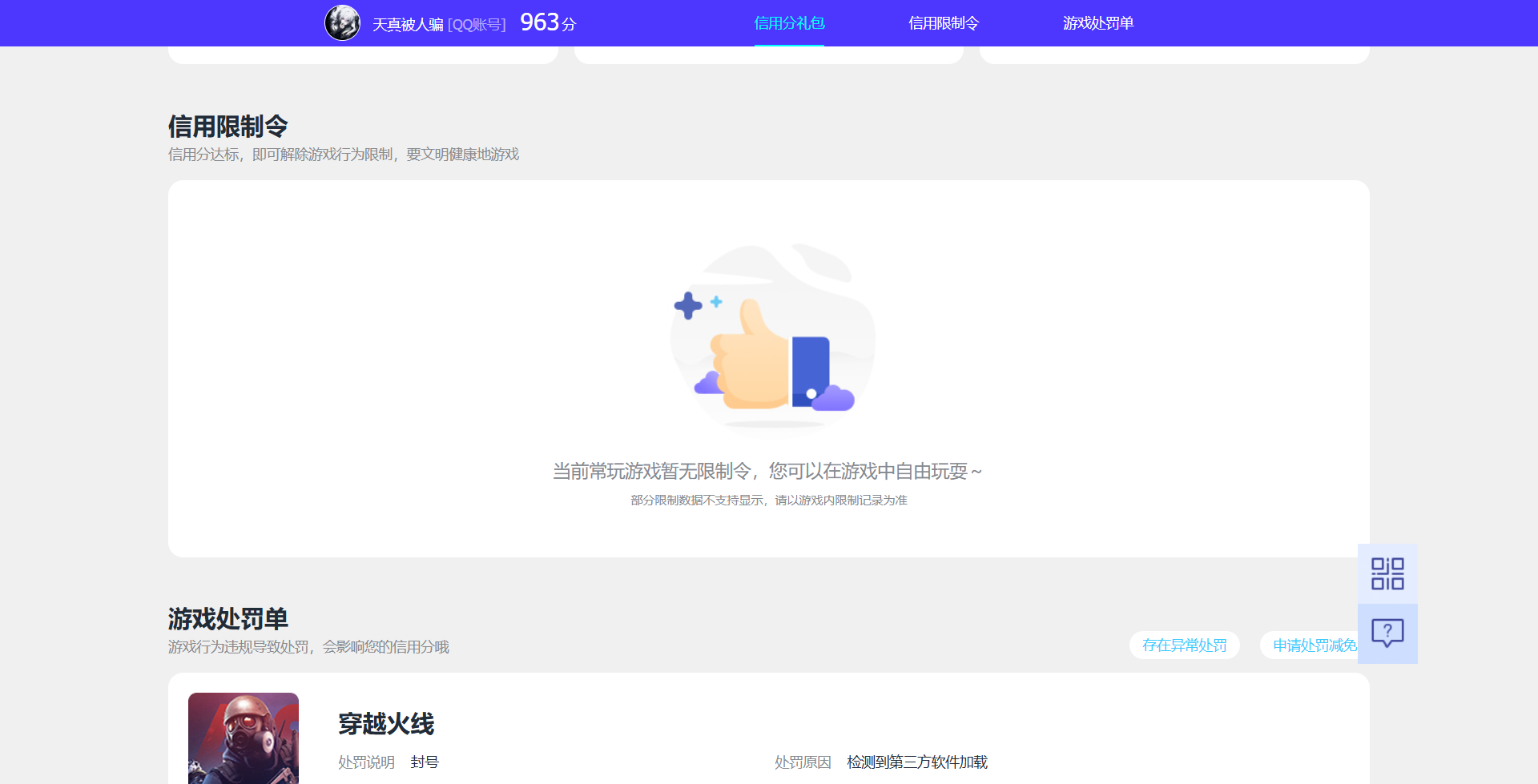Click the 封号 penalty description text

(424, 762)
